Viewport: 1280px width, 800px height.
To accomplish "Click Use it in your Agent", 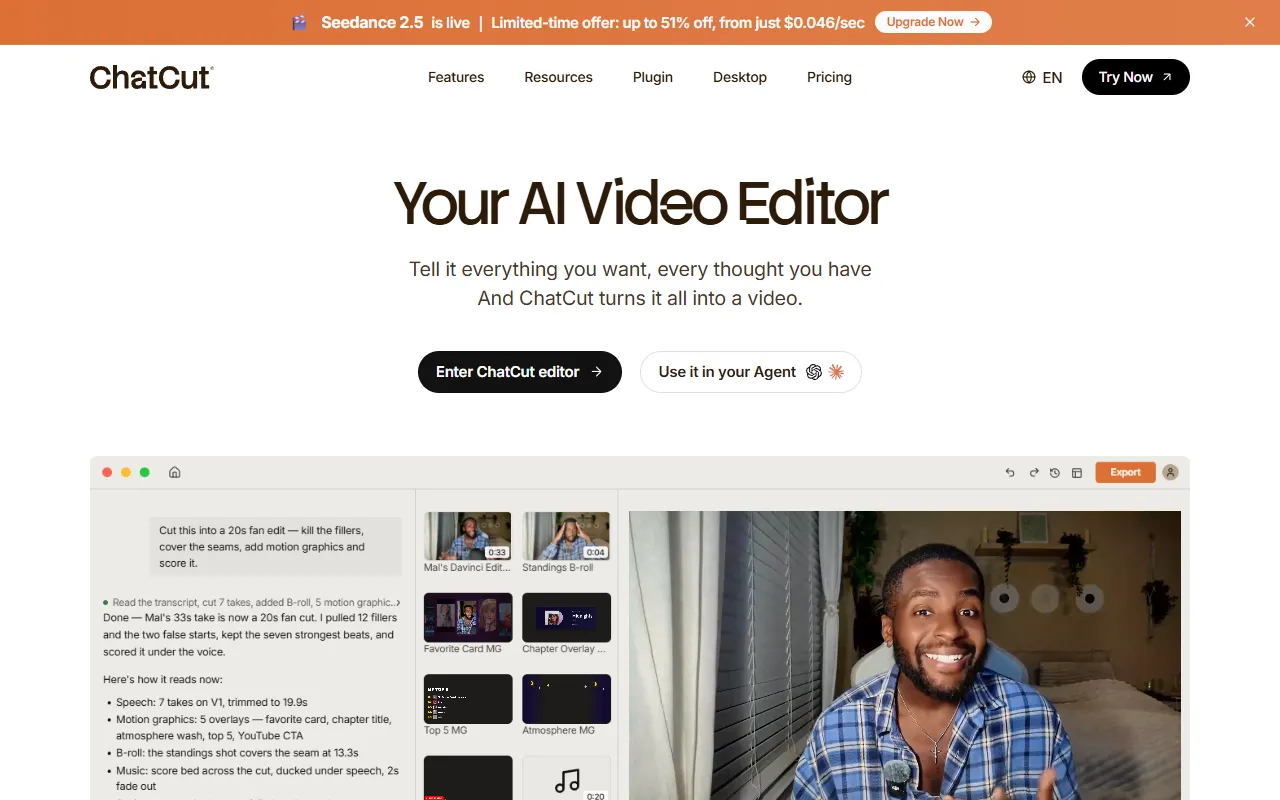I will [751, 372].
